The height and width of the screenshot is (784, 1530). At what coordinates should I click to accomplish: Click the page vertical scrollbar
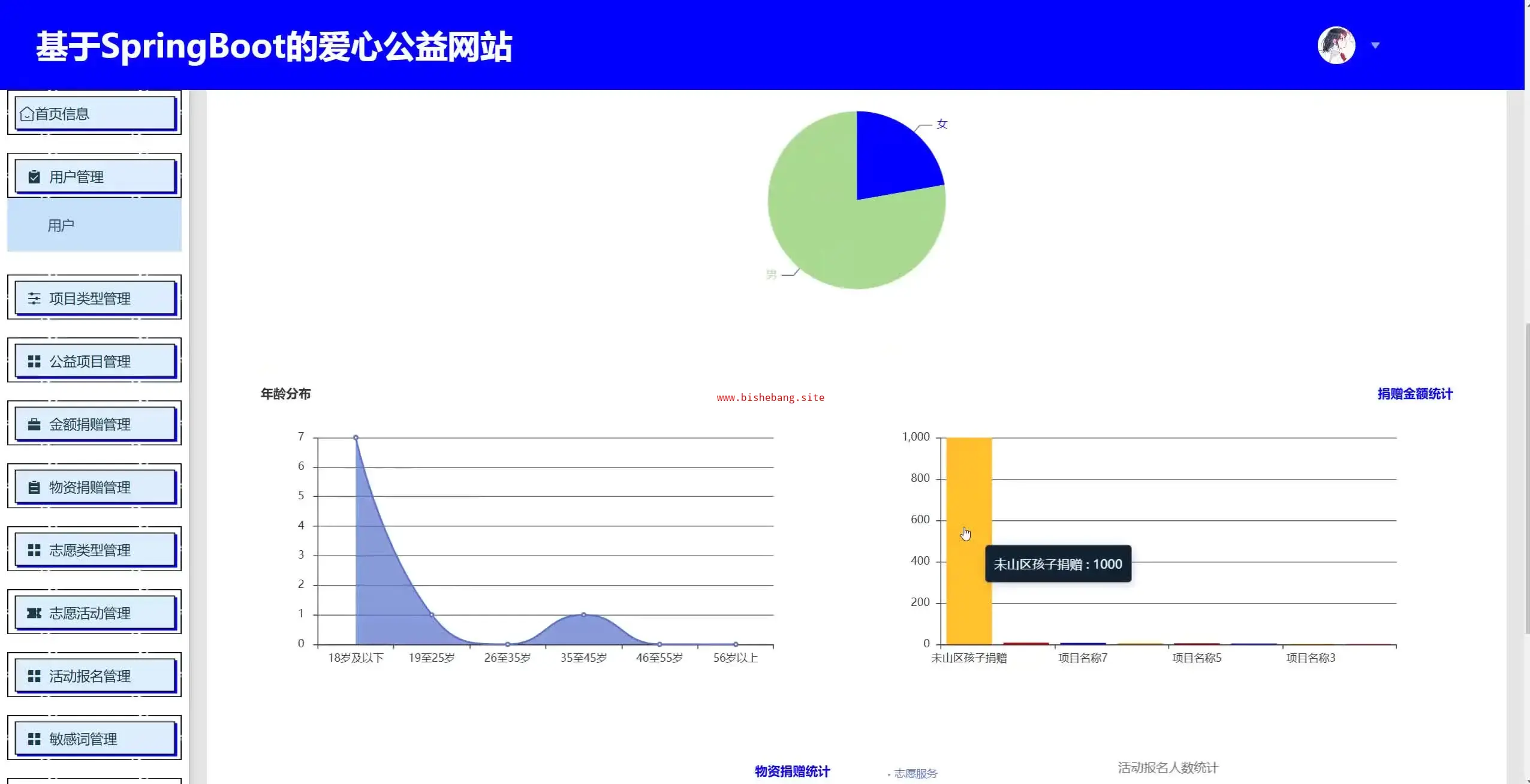pyautogui.click(x=1526, y=480)
